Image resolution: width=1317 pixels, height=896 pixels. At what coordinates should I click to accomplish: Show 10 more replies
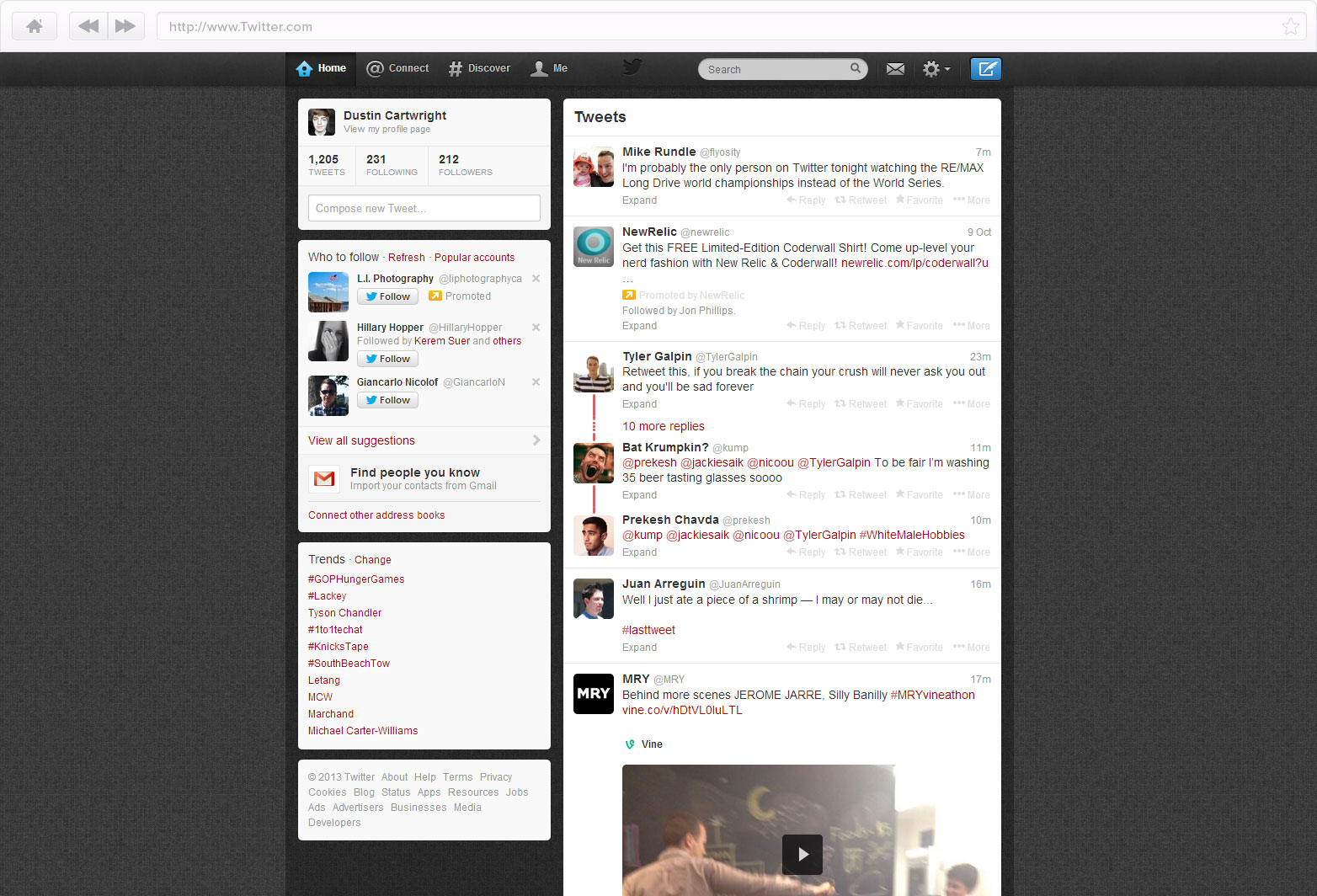point(664,426)
